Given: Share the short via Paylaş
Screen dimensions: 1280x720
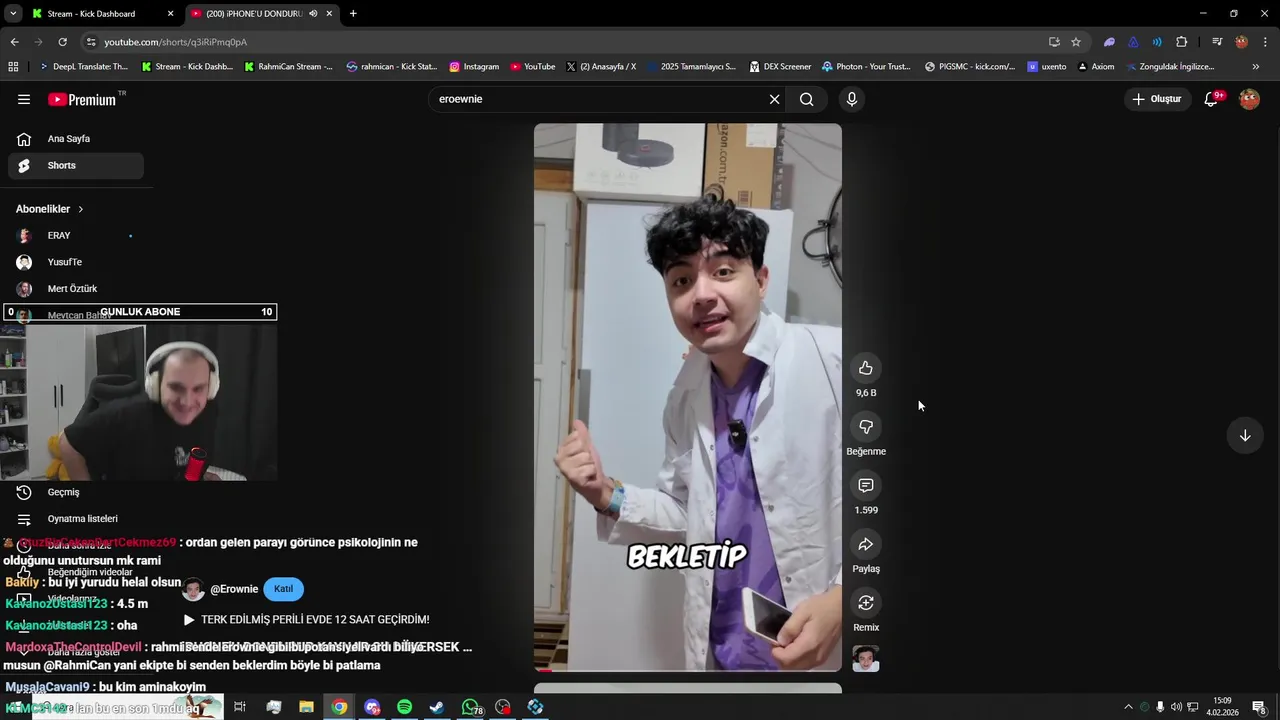Looking at the screenshot, I should point(866,544).
